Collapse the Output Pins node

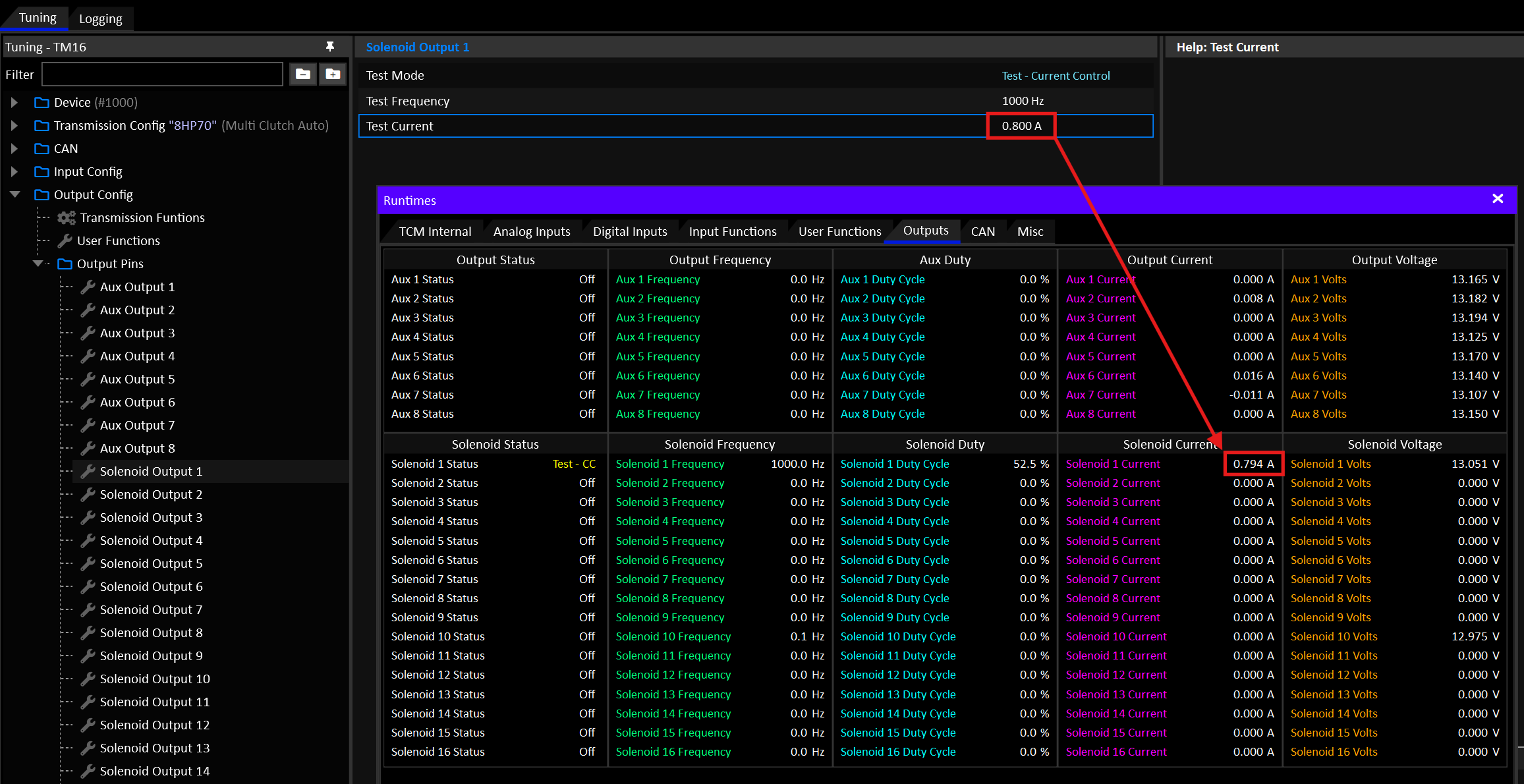click(38, 264)
